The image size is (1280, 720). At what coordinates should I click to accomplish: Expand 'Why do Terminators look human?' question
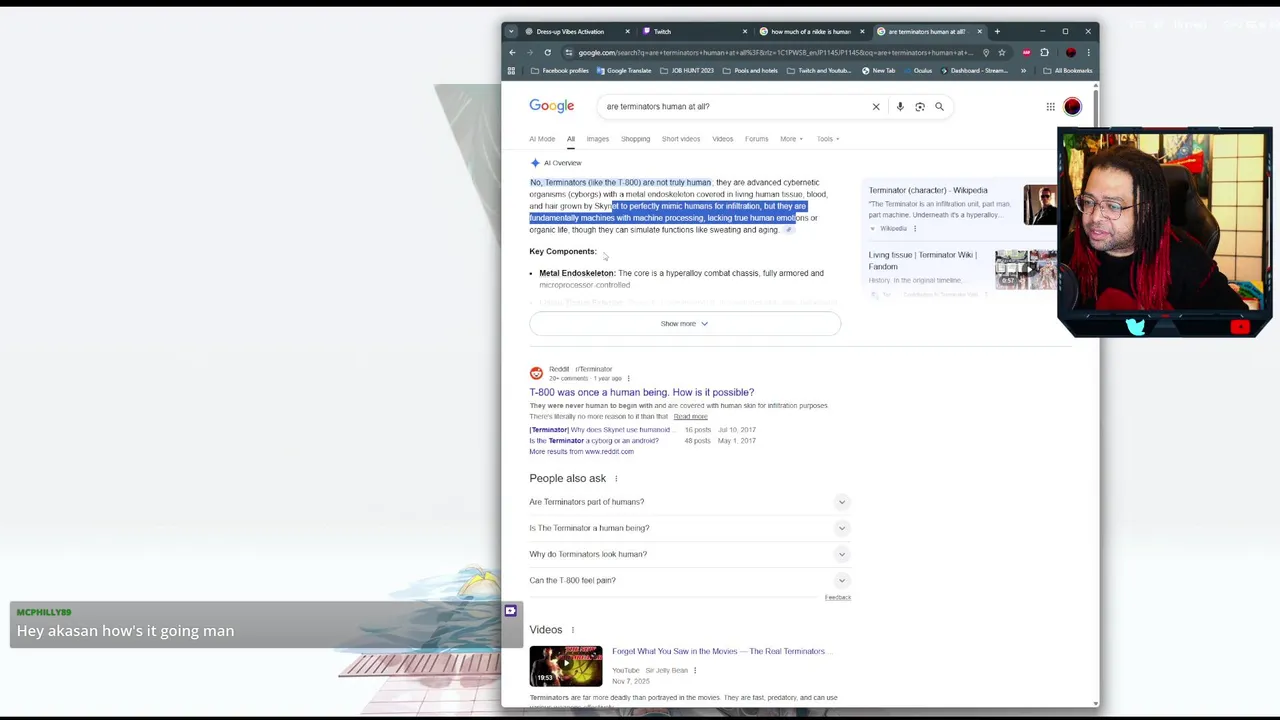(x=689, y=554)
